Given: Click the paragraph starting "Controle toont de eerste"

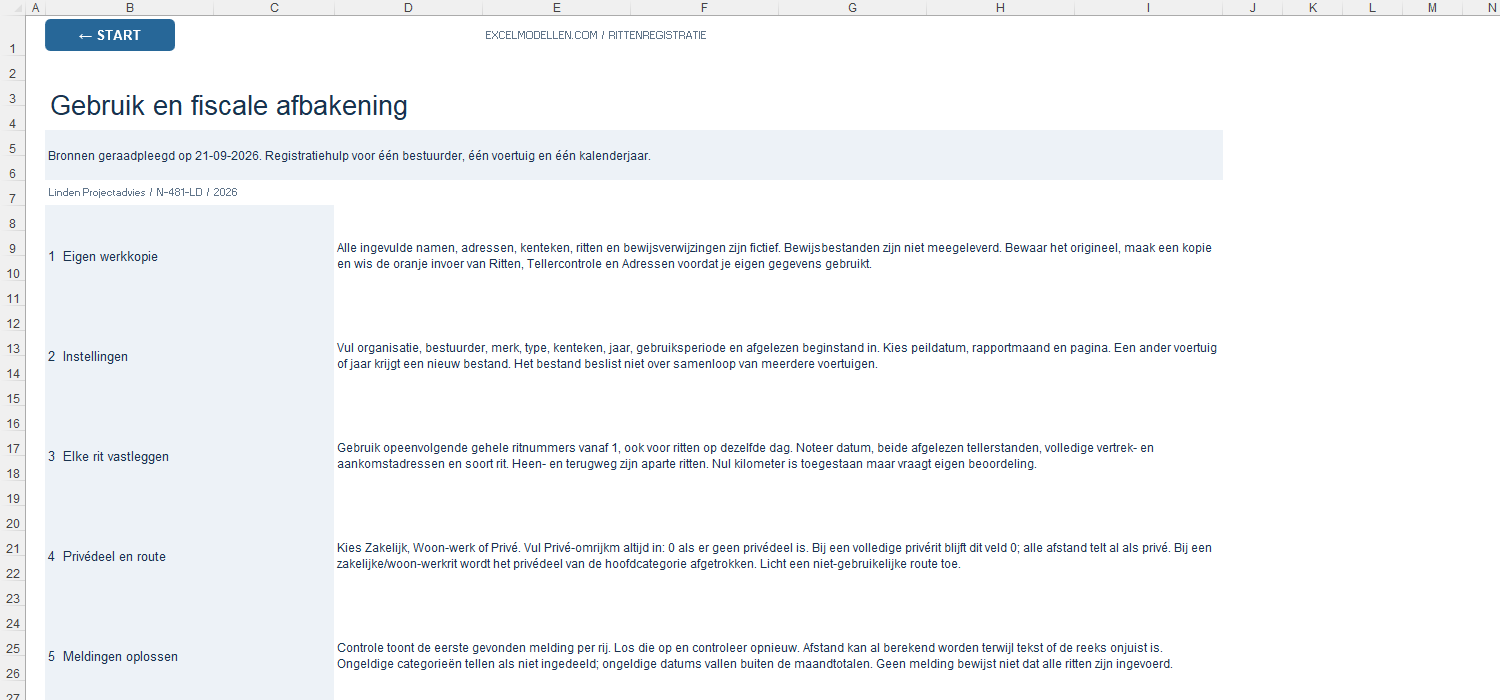Looking at the screenshot, I should pyautogui.click(x=755, y=656).
